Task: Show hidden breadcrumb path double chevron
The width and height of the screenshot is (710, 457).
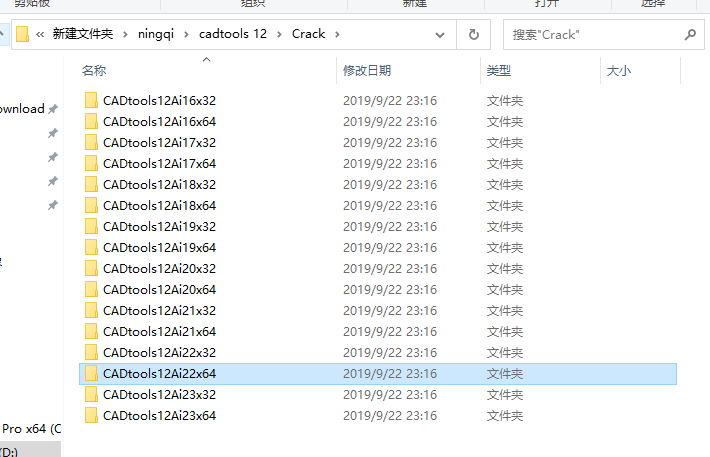Action: (x=40, y=34)
